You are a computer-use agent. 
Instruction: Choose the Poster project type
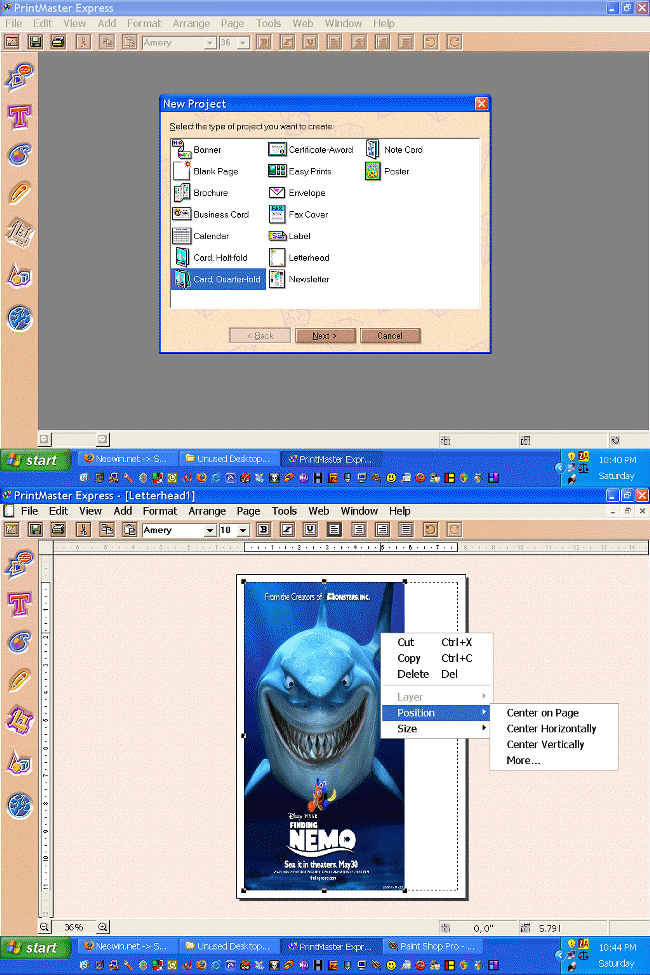(x=388, y=172)
